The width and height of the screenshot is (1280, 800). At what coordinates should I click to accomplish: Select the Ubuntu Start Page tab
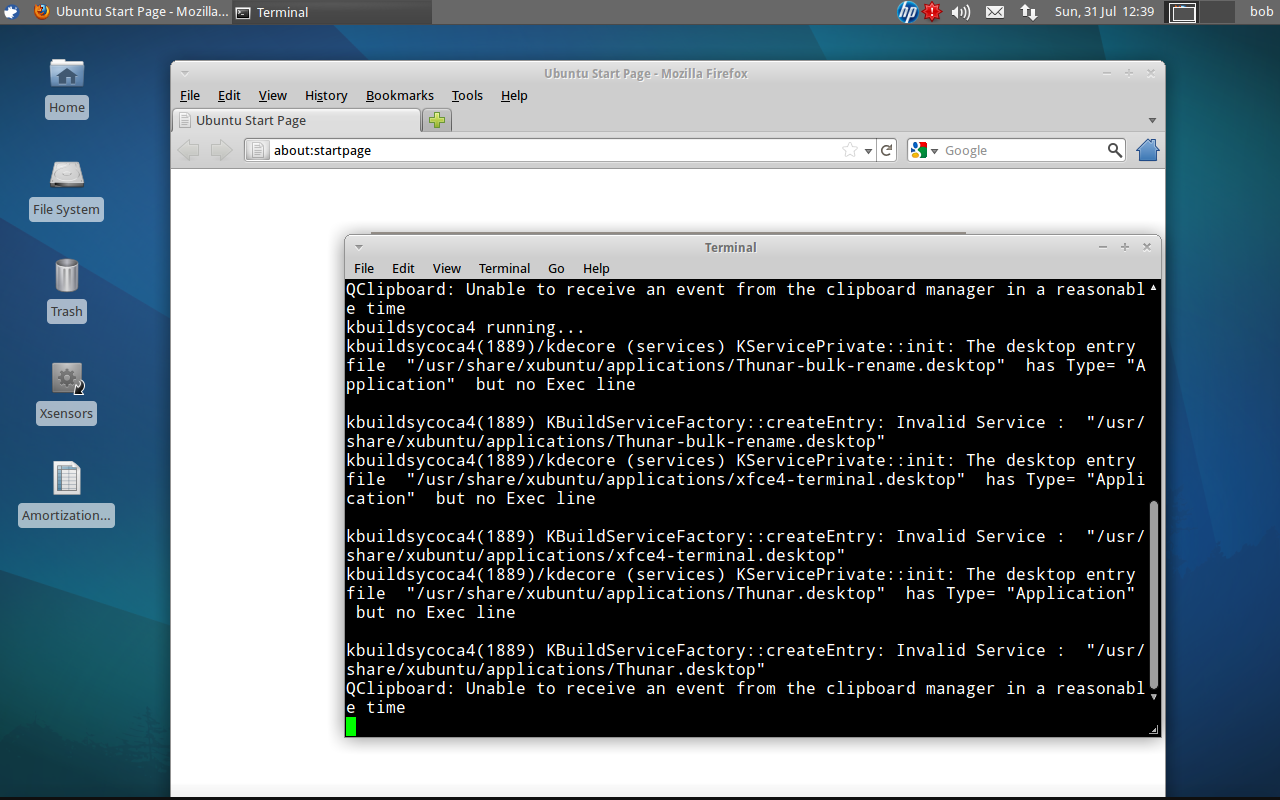click(x=296, y=120)
